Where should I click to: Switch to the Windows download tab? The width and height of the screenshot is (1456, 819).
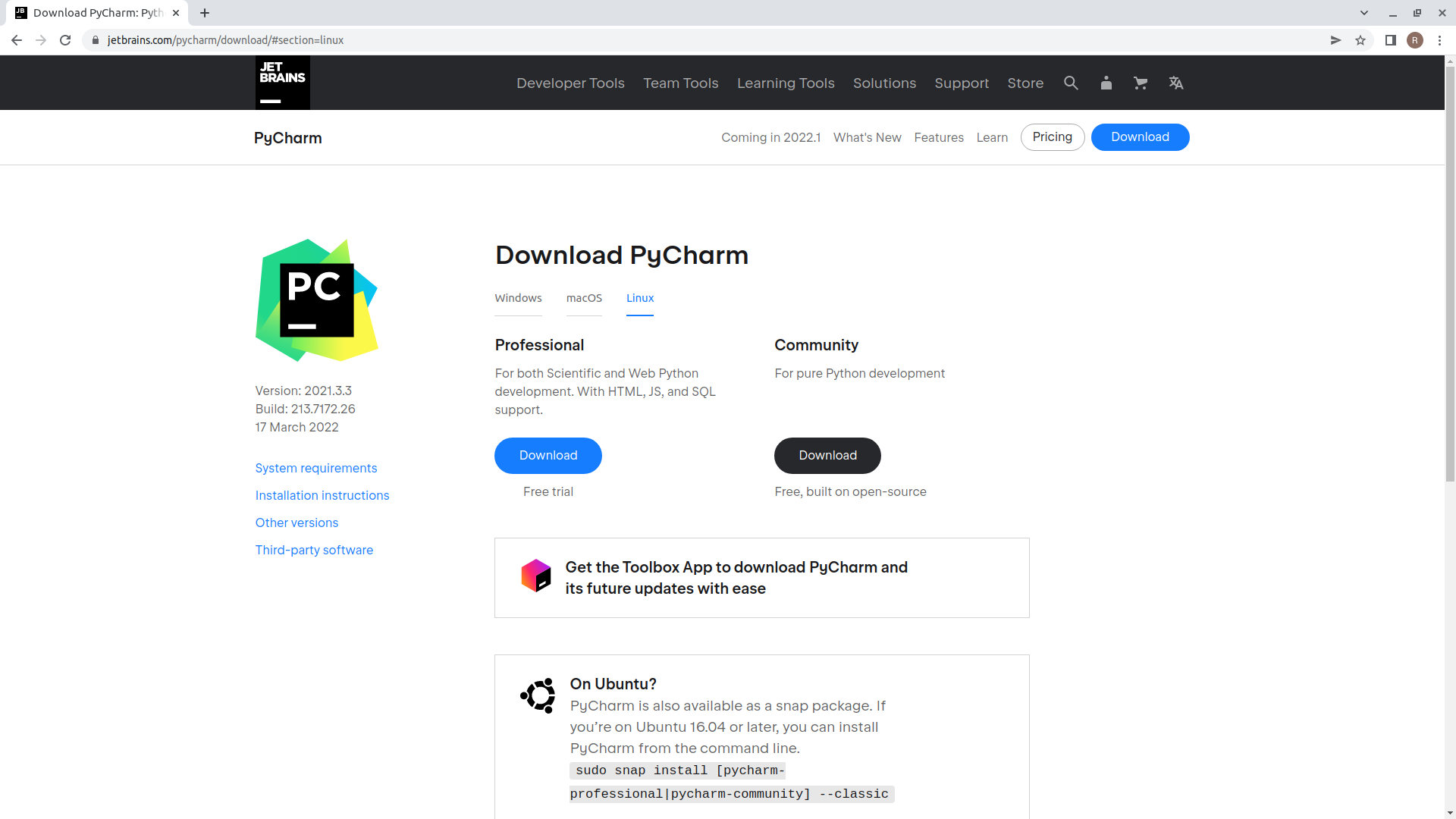tap(518, 298)
